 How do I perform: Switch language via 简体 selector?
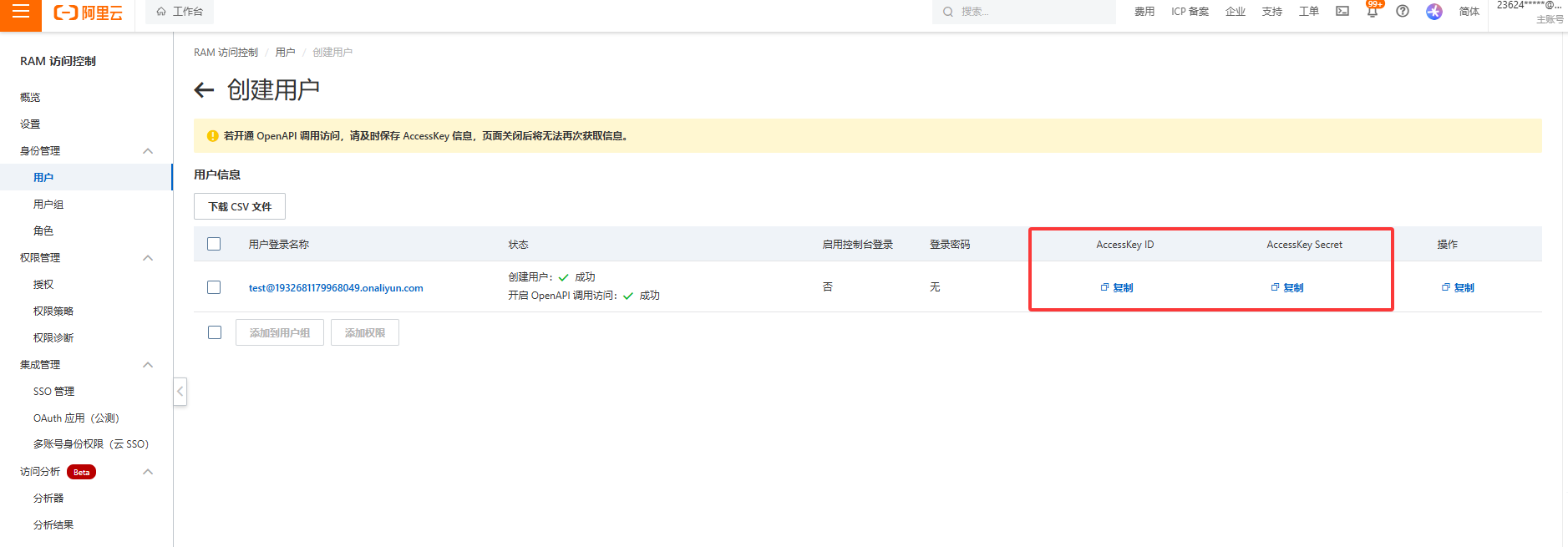pos(1469,12)
